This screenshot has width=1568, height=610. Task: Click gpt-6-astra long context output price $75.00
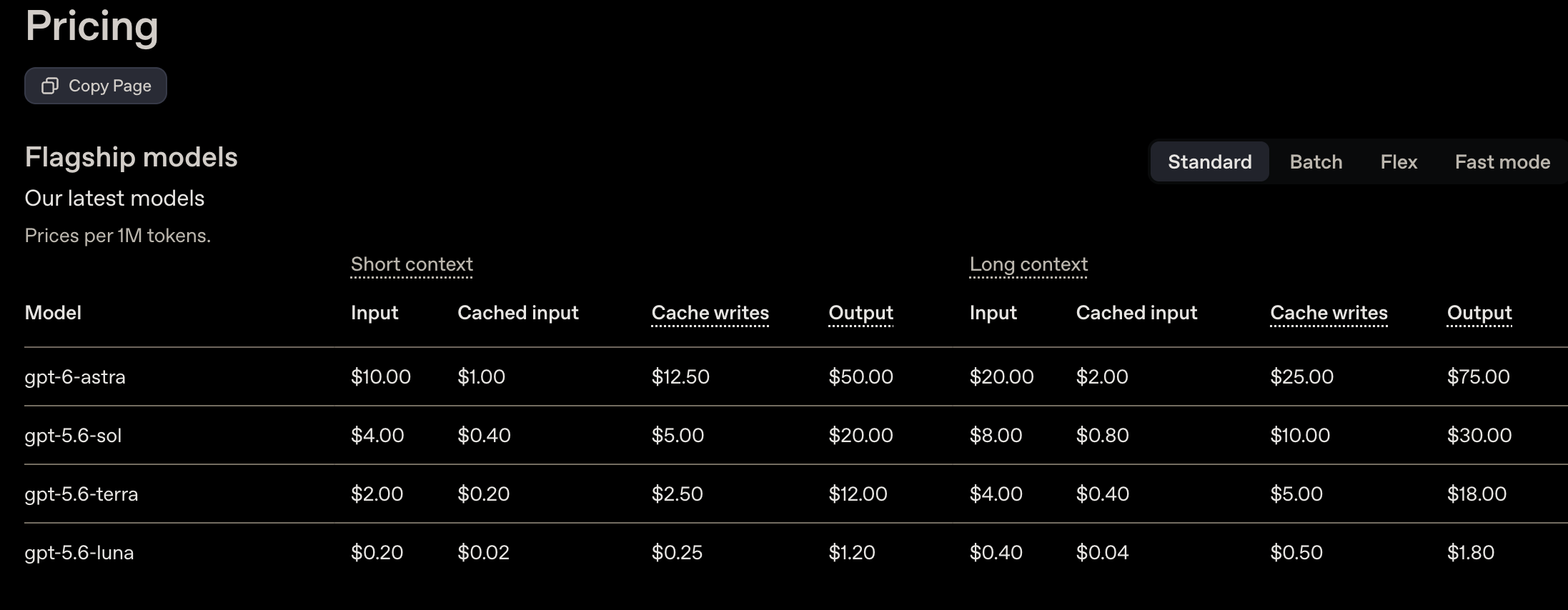point(1479,377)
